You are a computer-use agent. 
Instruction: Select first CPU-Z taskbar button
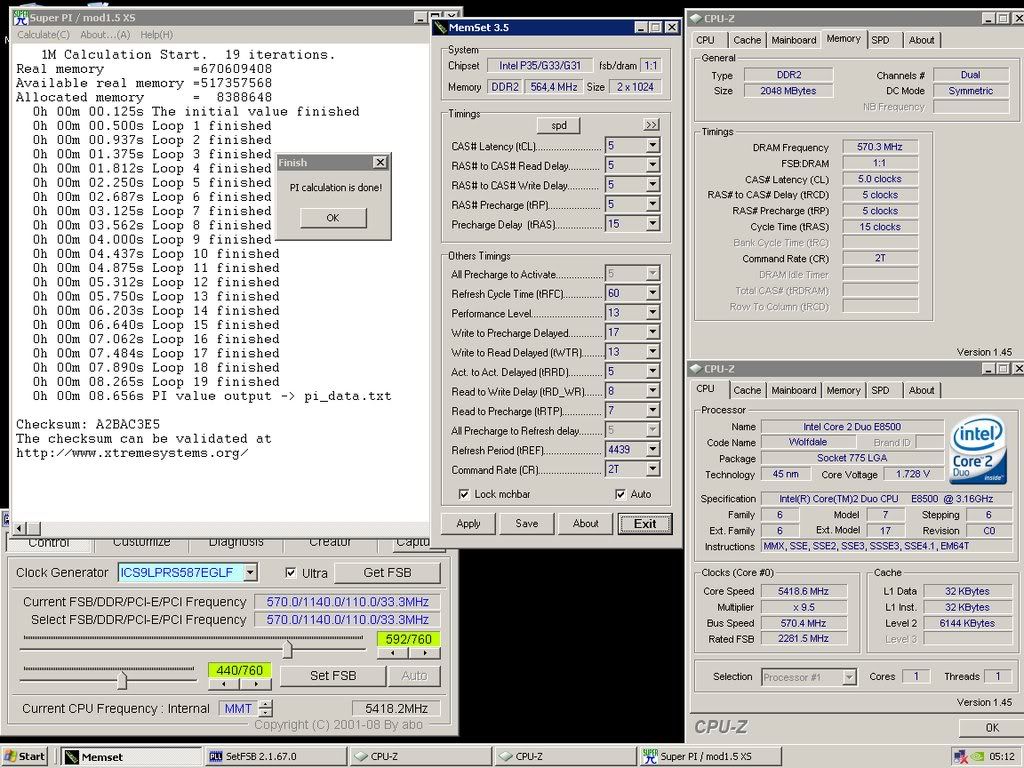(419, 756)
